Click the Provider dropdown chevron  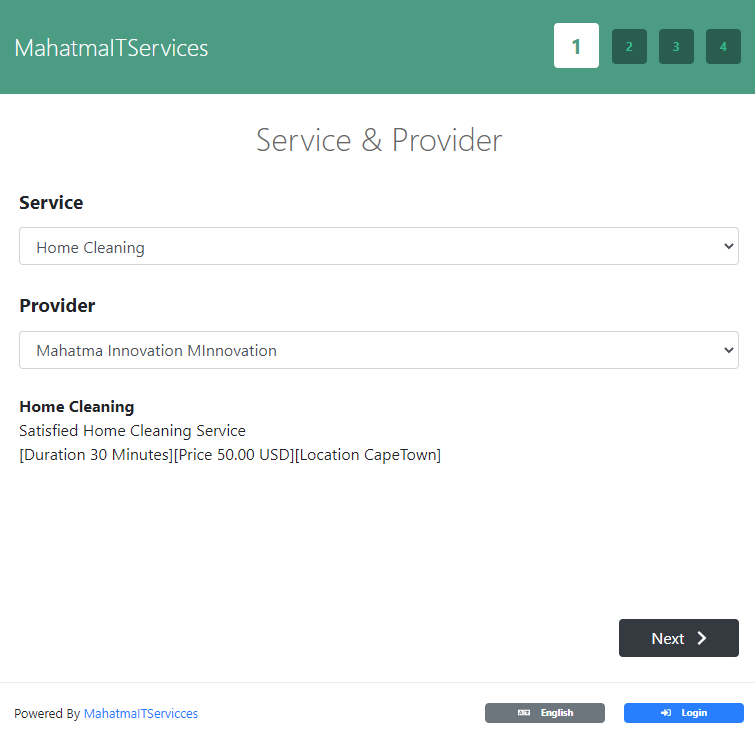point(727,350)
